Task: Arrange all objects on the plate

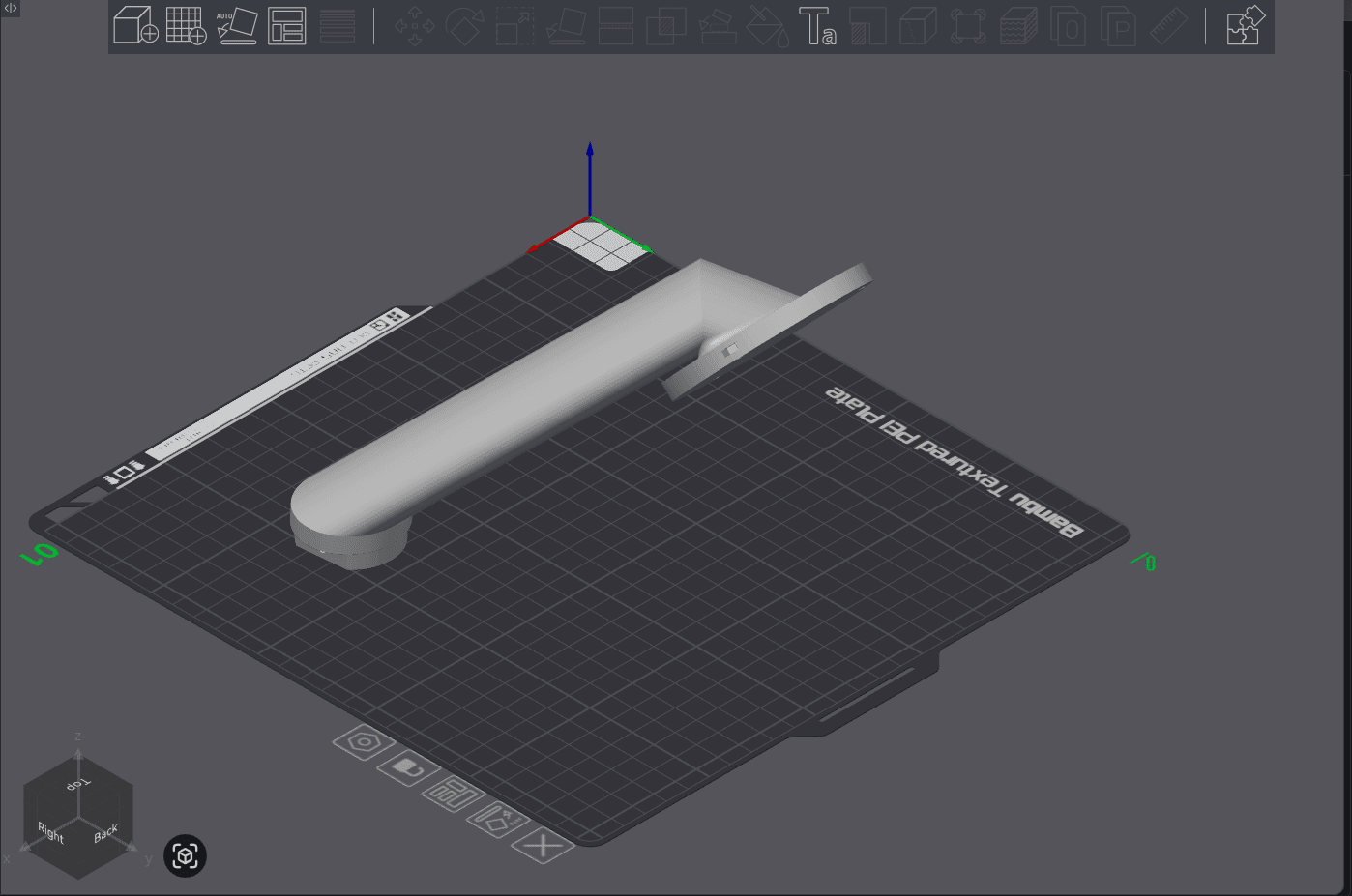Action: [x=285, y=26]
